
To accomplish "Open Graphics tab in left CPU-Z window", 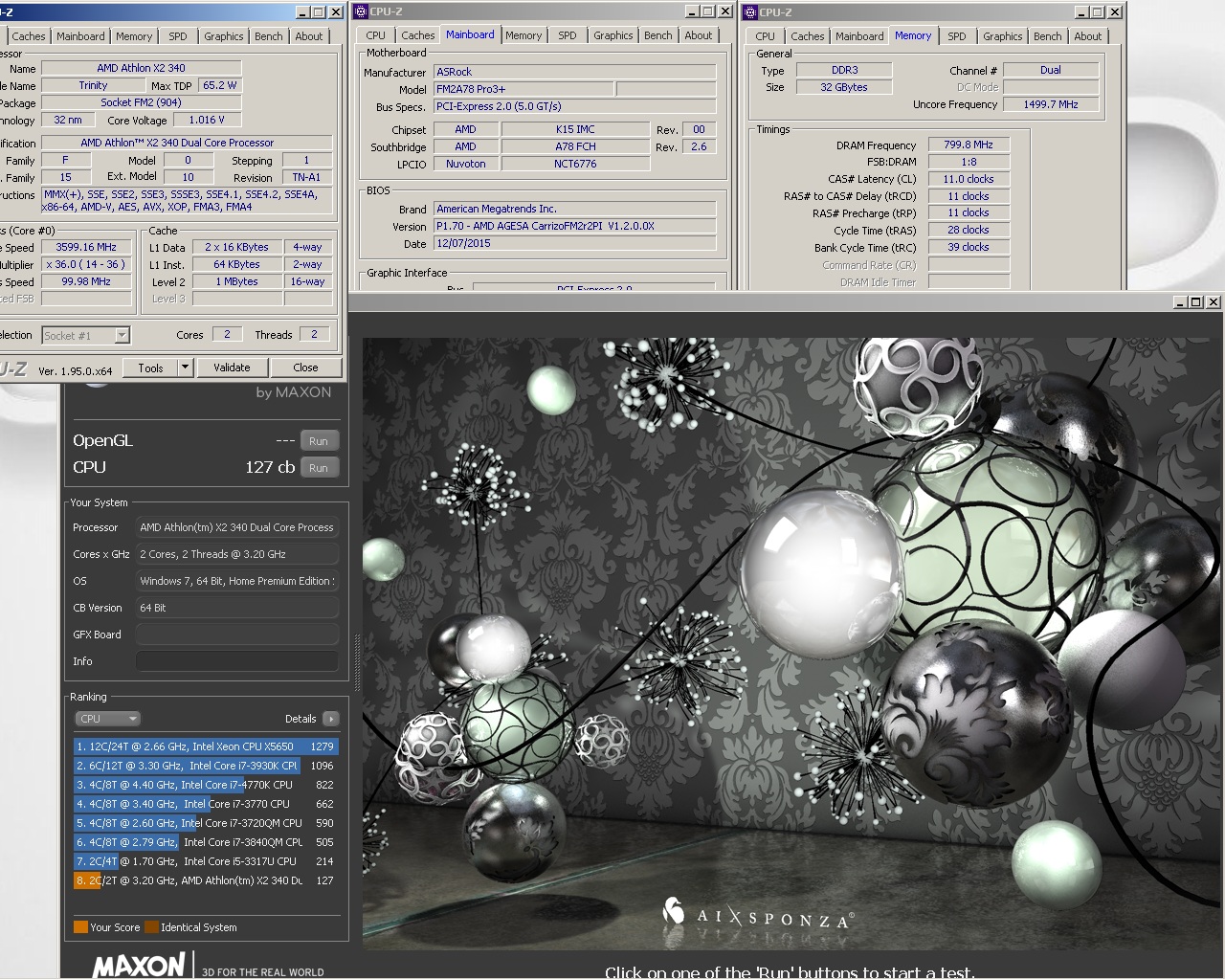I will click(224, 36).
